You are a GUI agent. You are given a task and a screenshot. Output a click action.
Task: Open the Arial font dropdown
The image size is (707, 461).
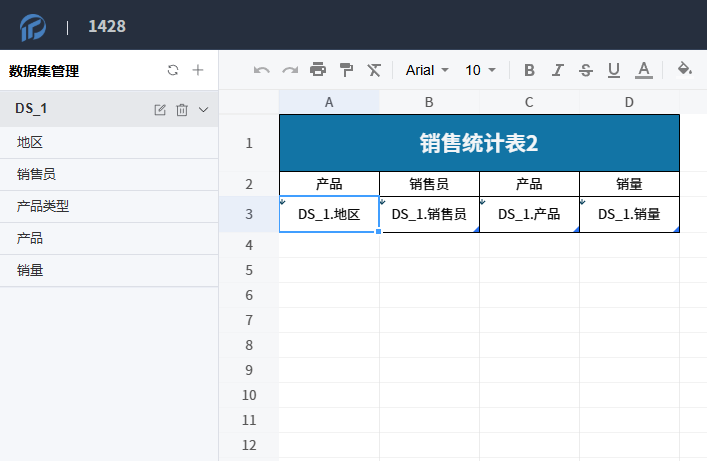pos(427,70)
